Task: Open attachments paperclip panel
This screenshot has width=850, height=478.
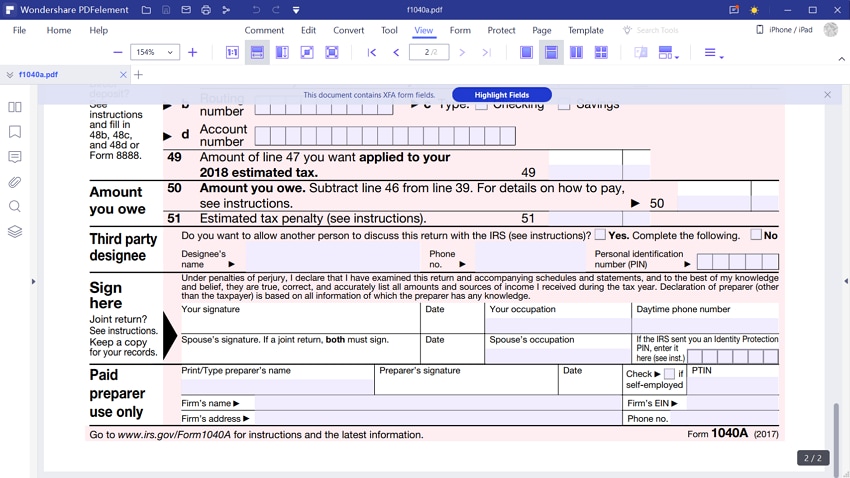Action: click(15, 182)
